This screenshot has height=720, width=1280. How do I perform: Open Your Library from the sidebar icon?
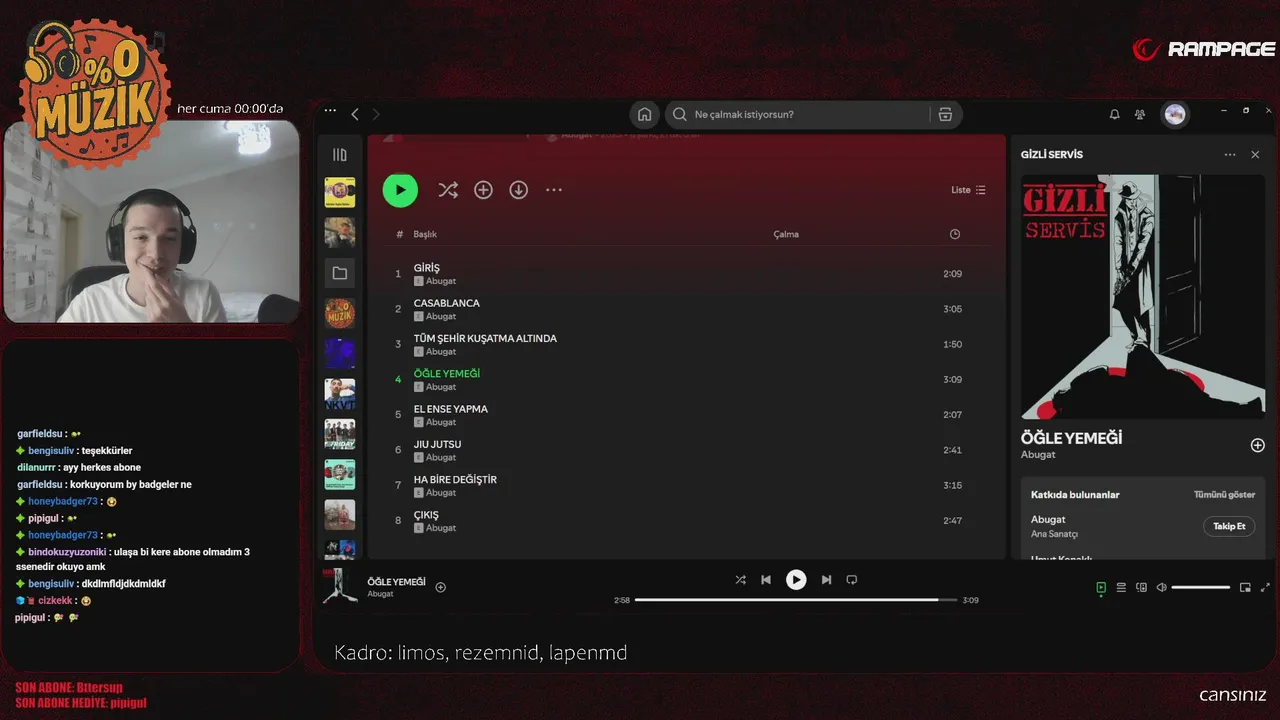[340, 155]
